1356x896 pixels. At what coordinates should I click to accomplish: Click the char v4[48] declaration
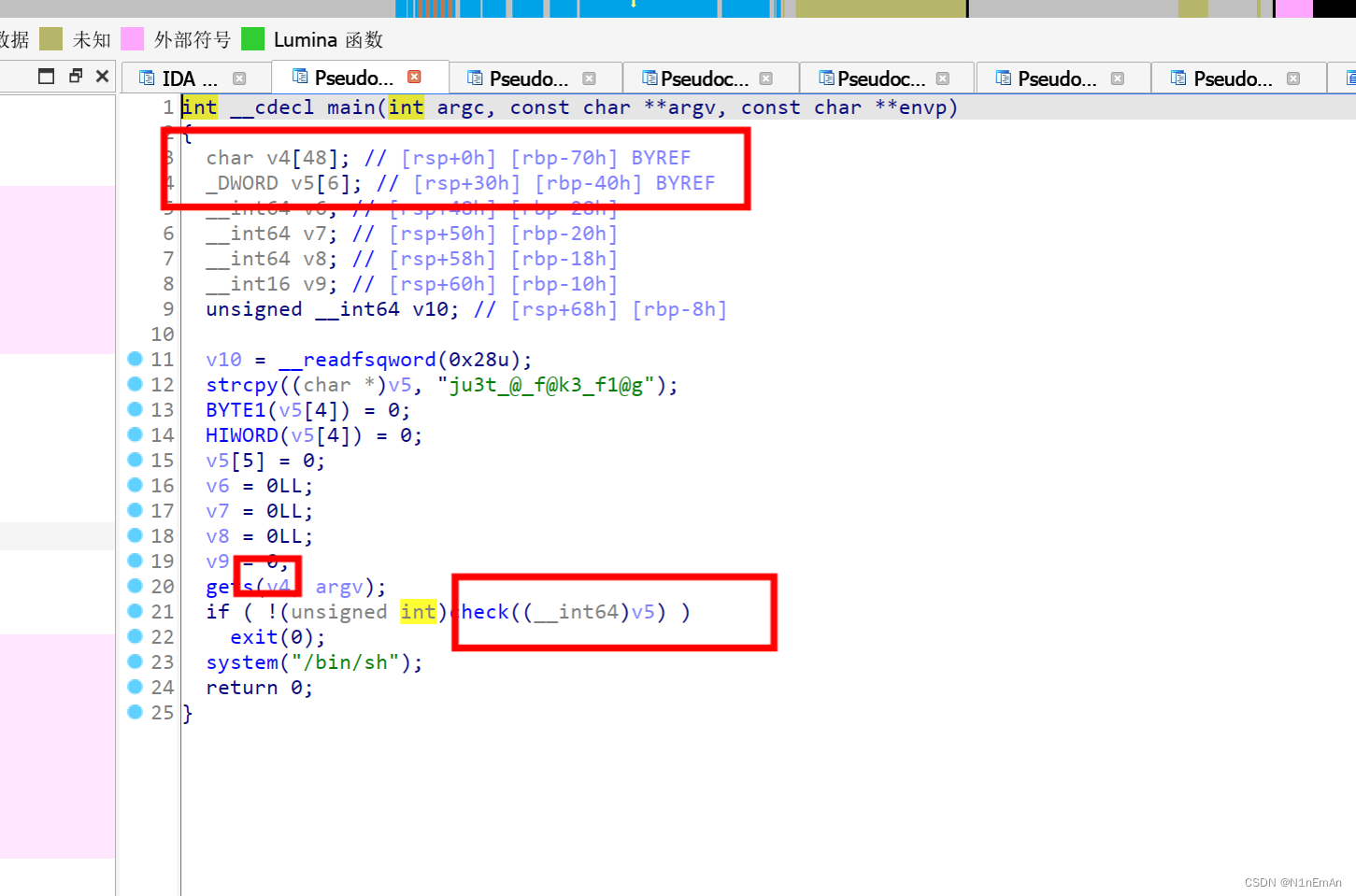click(278, 158)
